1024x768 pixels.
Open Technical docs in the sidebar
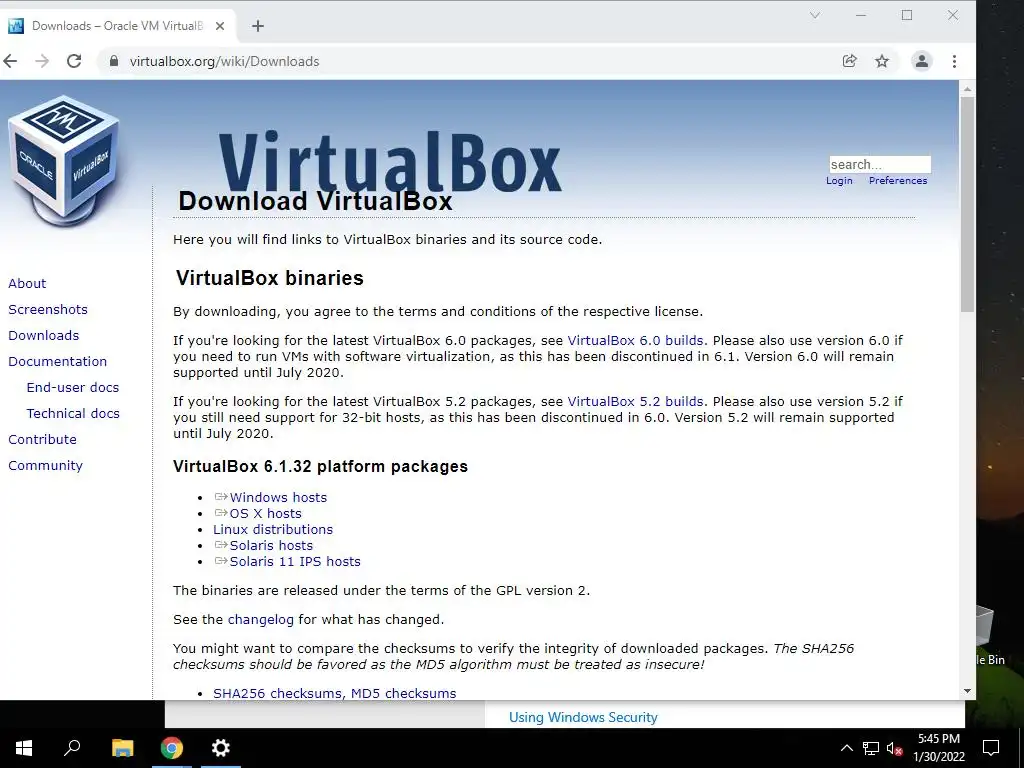pos(72,413)
